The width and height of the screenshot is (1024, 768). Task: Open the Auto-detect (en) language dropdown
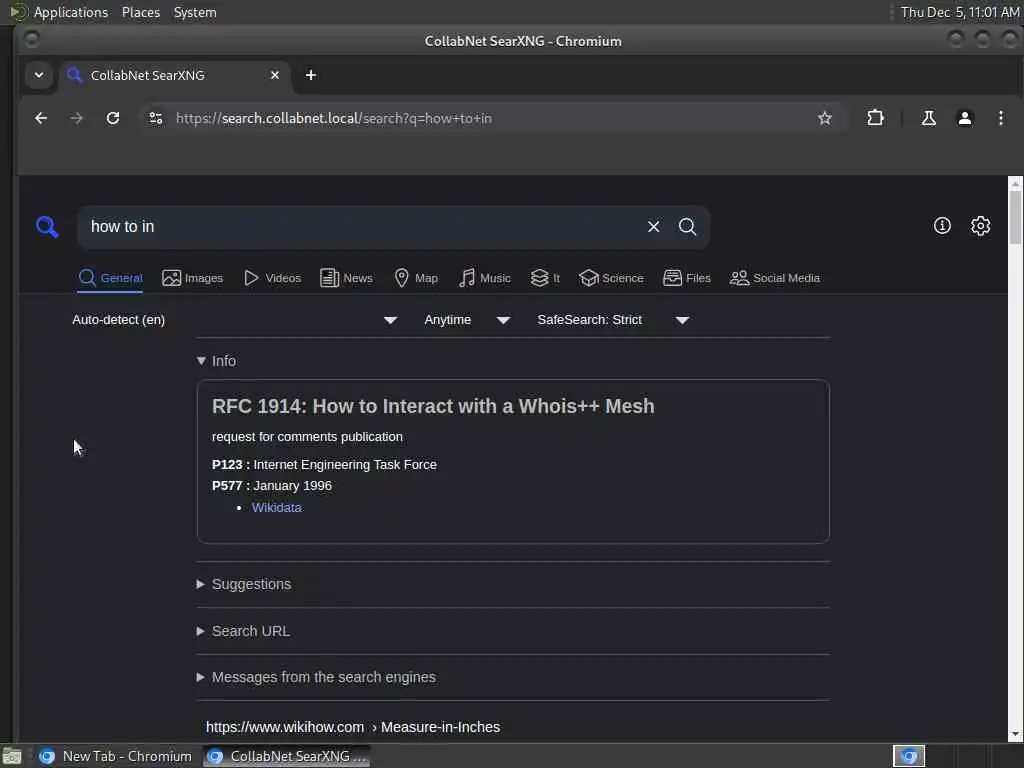pos(234,320)
